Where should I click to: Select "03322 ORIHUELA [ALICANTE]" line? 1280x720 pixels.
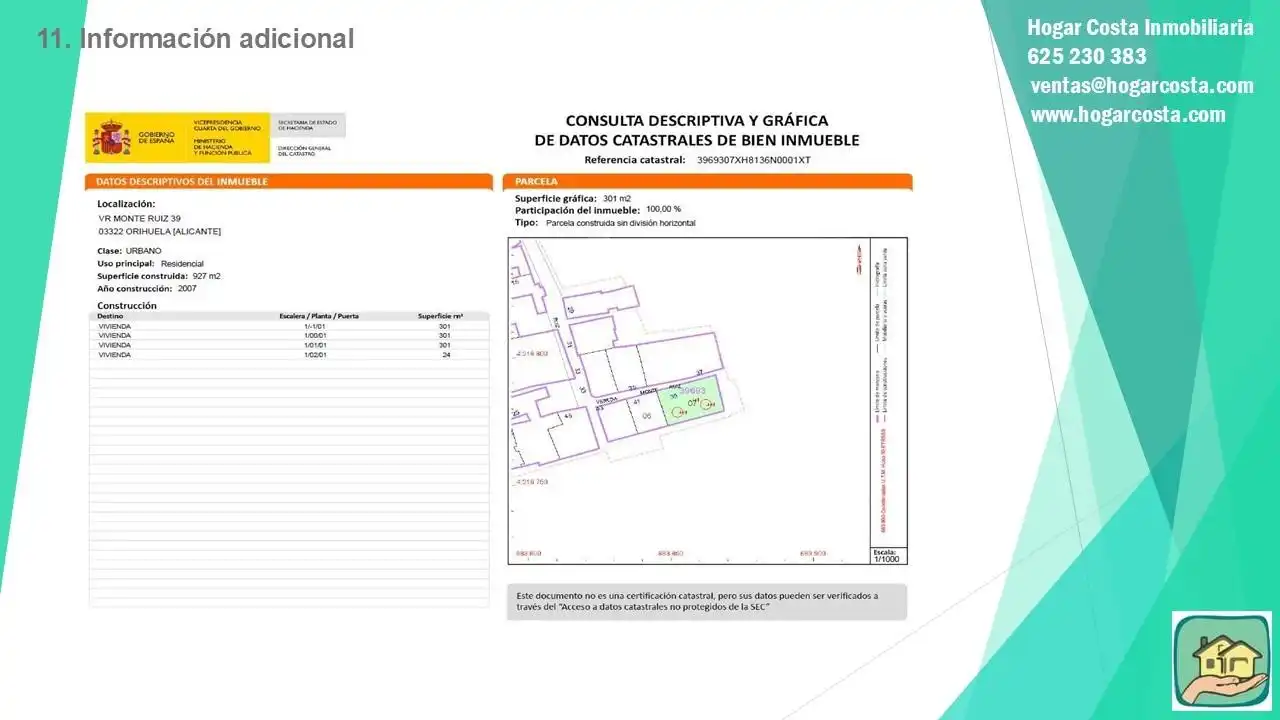(x=160, y=232)
